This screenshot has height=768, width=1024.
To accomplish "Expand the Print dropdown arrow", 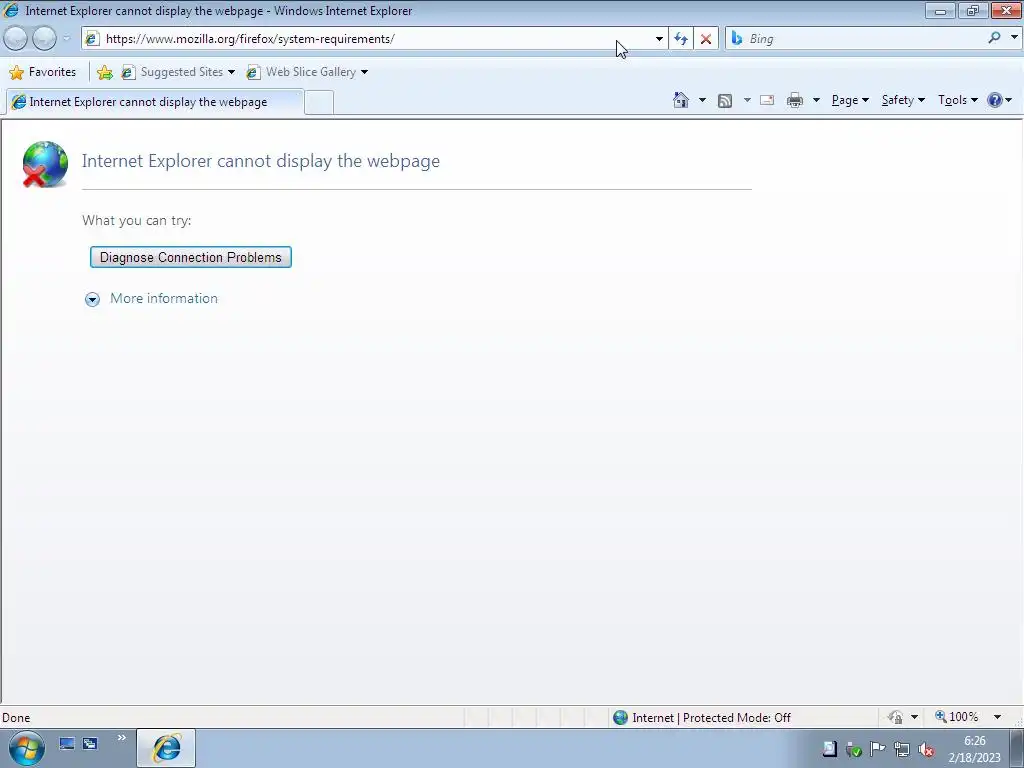I will pos(816,100).
